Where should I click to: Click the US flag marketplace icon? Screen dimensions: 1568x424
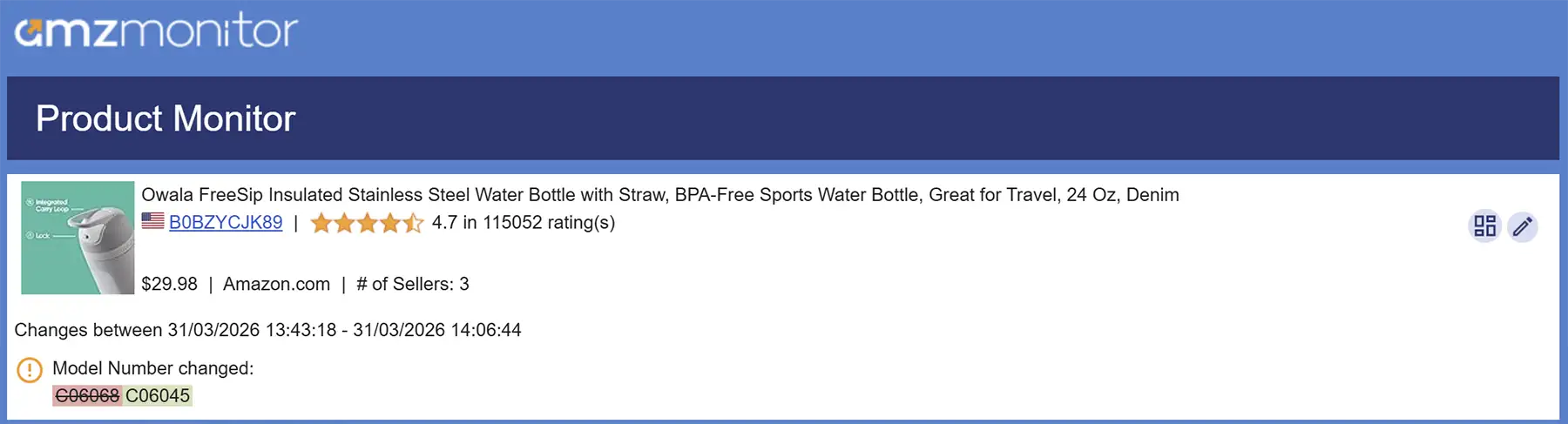pos(152,221)
